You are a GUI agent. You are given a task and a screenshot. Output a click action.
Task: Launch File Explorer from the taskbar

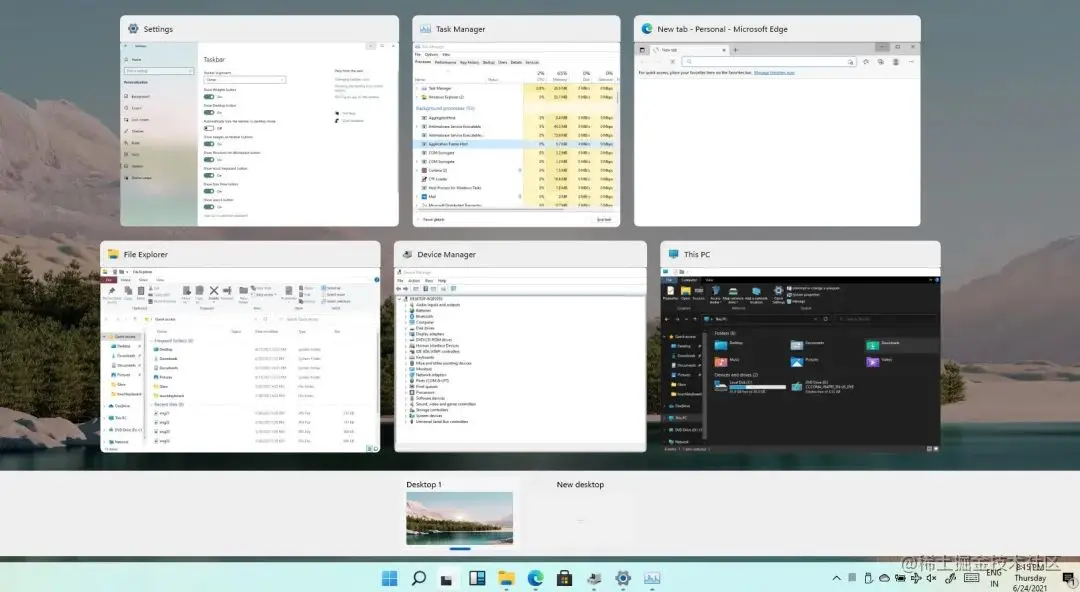pos(506,578)
